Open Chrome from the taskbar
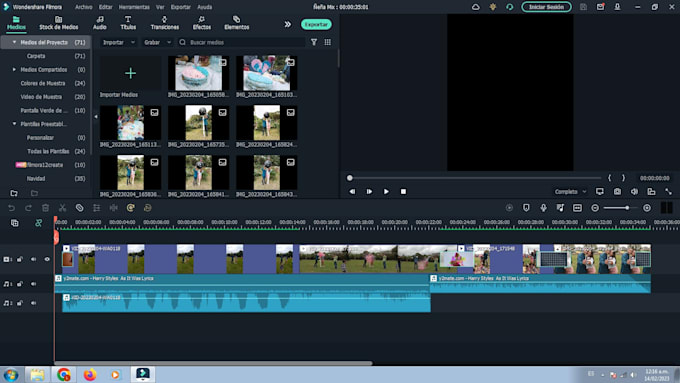 click(64, 374)
